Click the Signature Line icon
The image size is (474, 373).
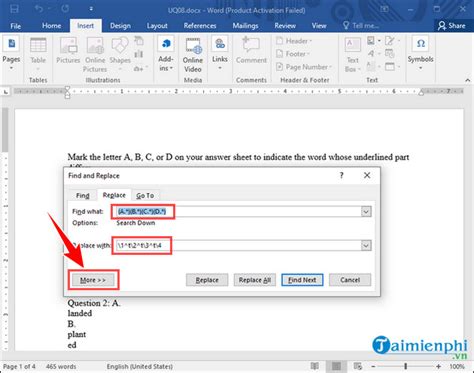pyautogui.click(x=392, y=41)
